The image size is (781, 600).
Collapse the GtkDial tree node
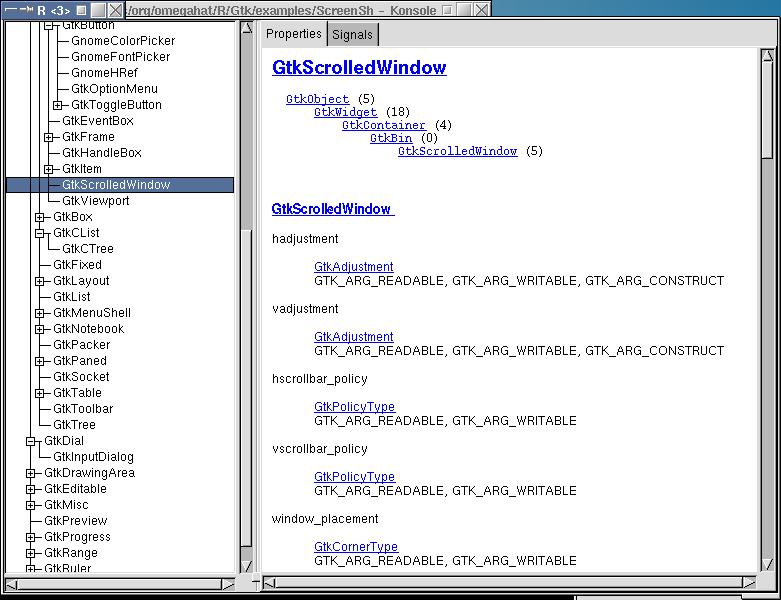click(31, 441)
